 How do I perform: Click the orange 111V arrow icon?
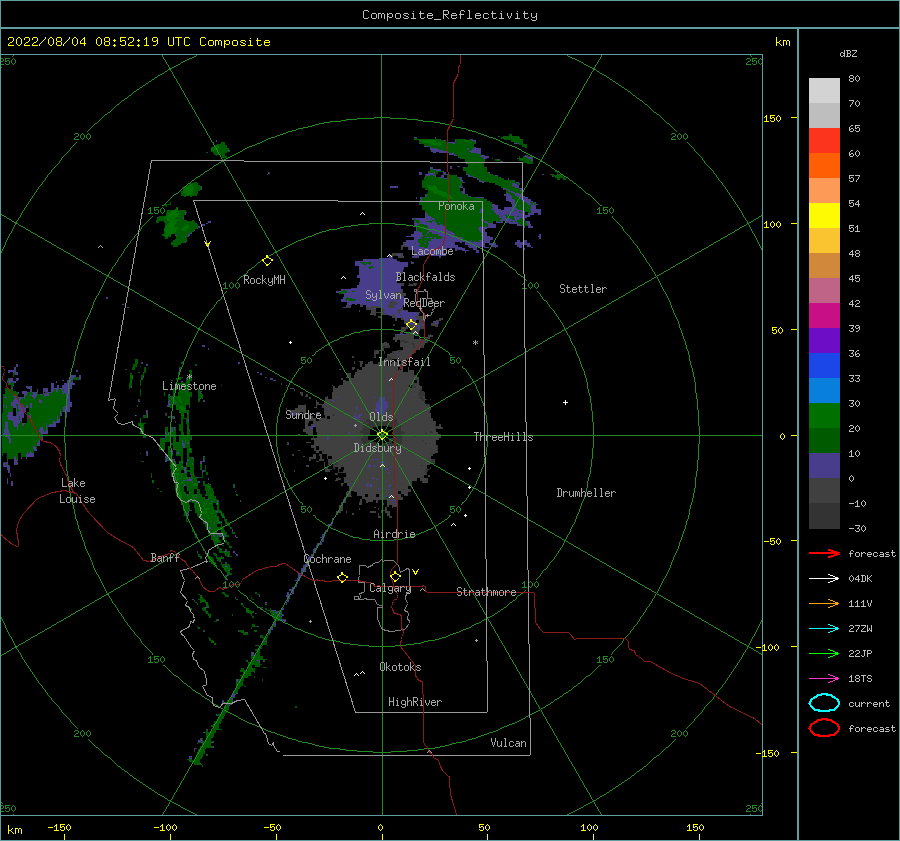point(824,603)
